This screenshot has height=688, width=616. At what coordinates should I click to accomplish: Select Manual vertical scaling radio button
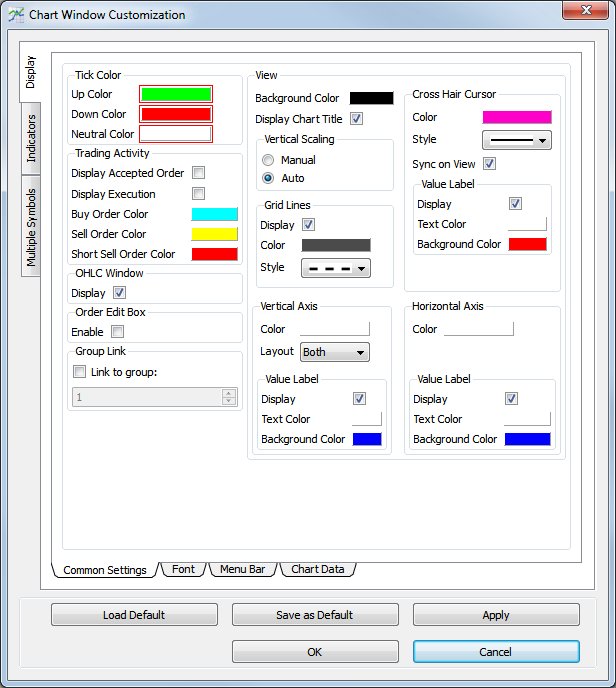point(268,160)
